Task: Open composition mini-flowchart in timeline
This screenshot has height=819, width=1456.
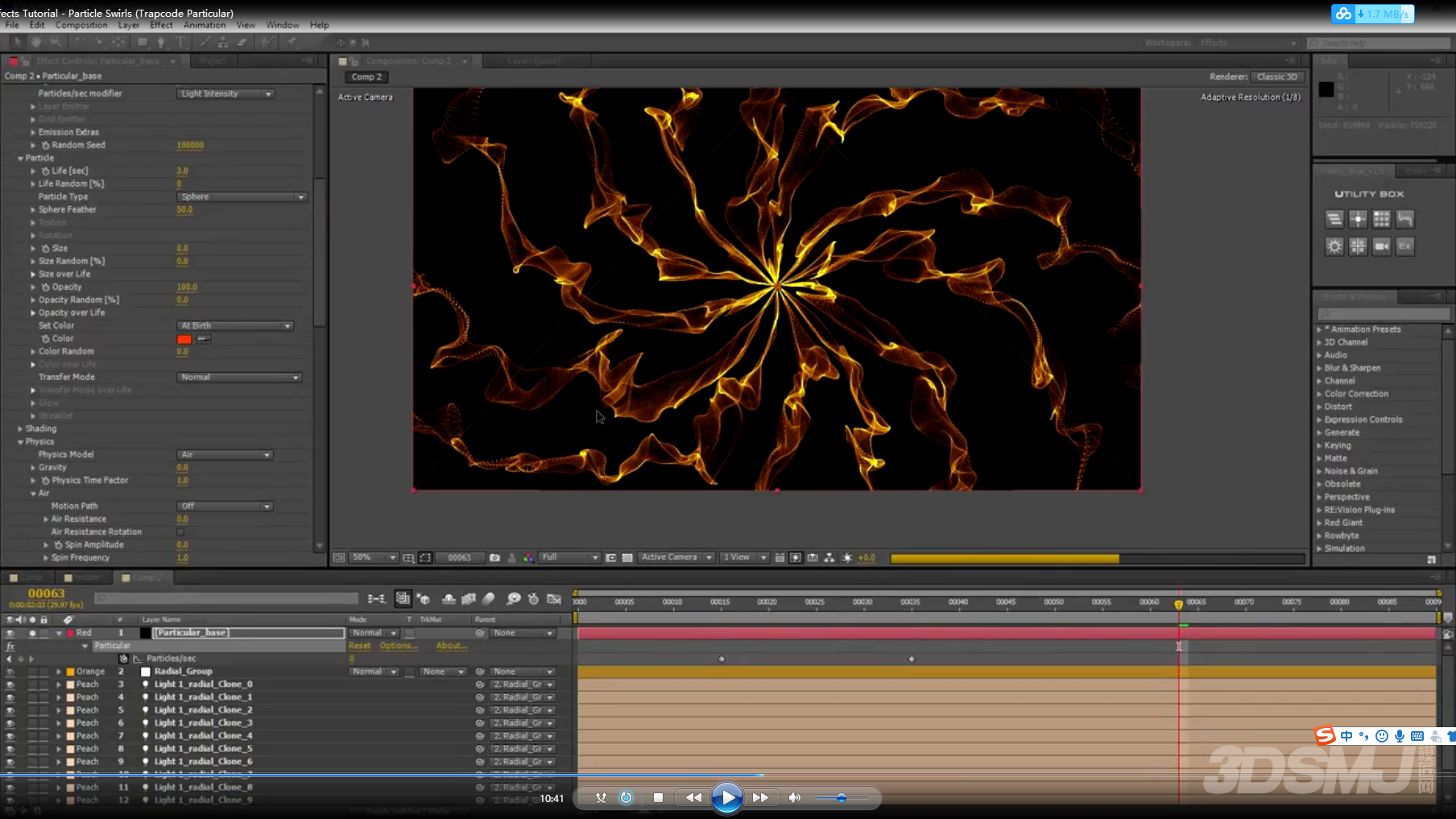Action: pyautogui.click(x=376, y=598)
